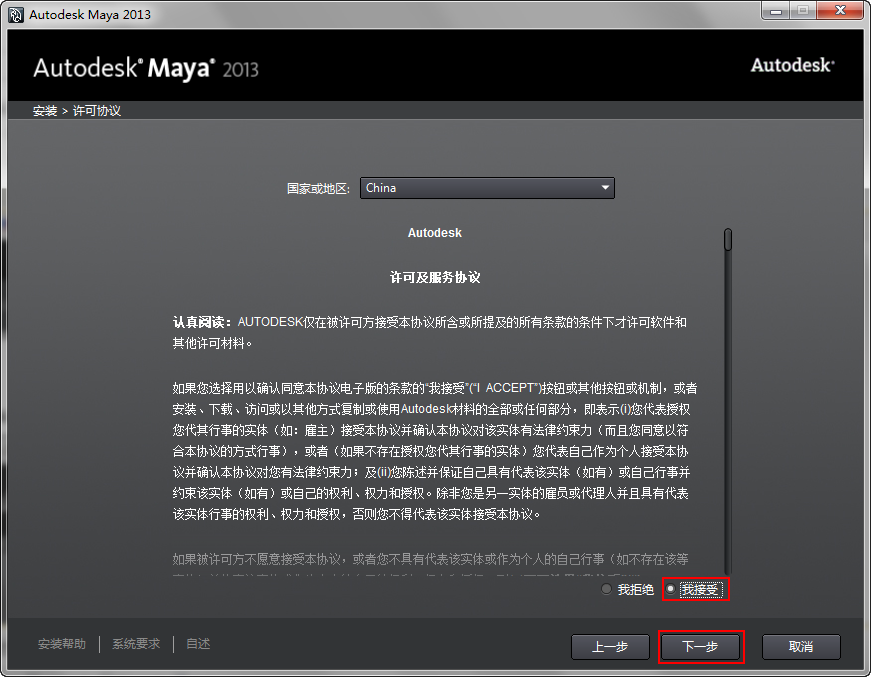
Task: Click the 许可及服务协议 heading in the agreement
Action: click(435, 277)
